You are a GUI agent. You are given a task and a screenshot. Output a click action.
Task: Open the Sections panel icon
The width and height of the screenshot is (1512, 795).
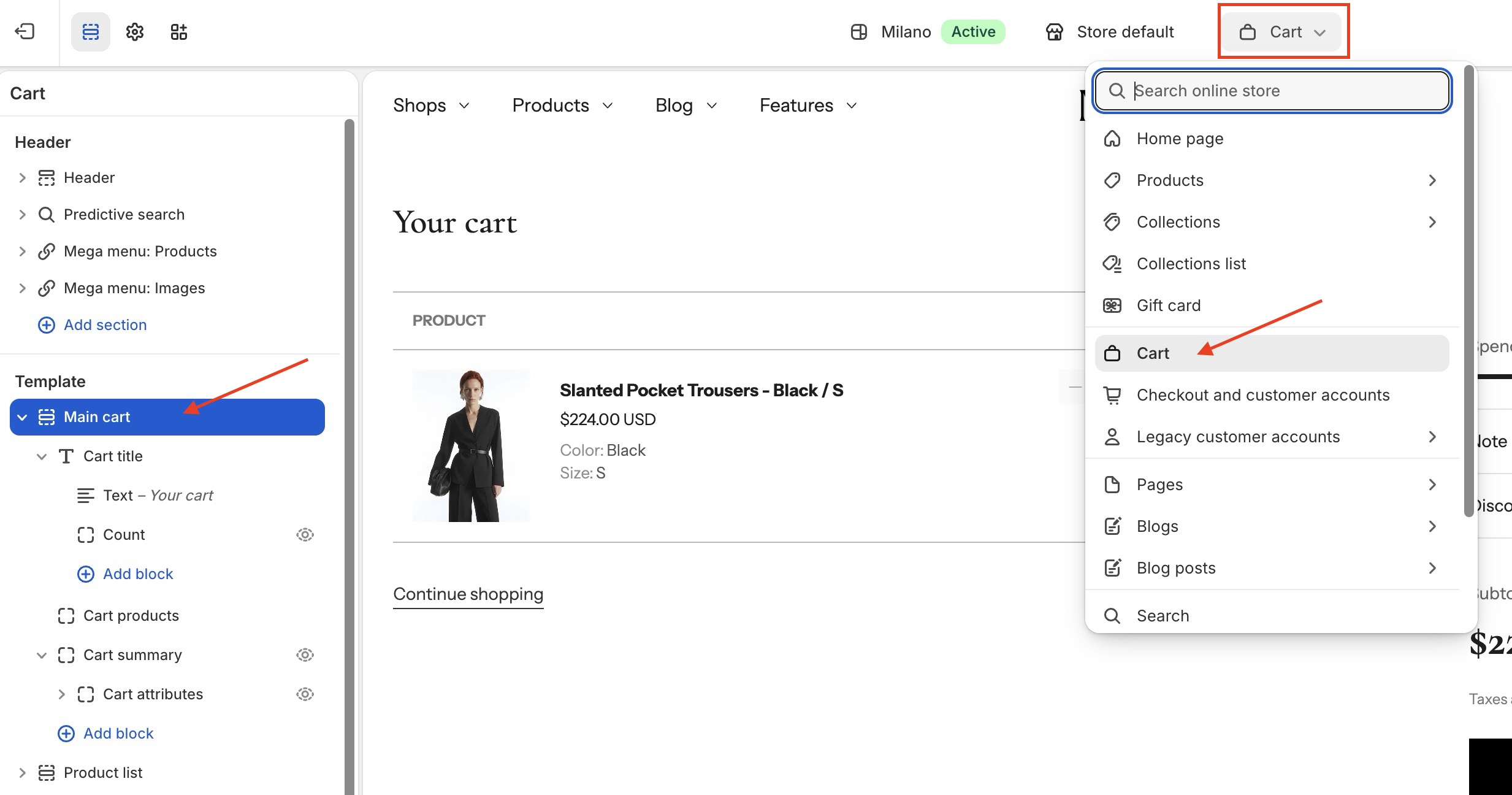pos(91,31)
